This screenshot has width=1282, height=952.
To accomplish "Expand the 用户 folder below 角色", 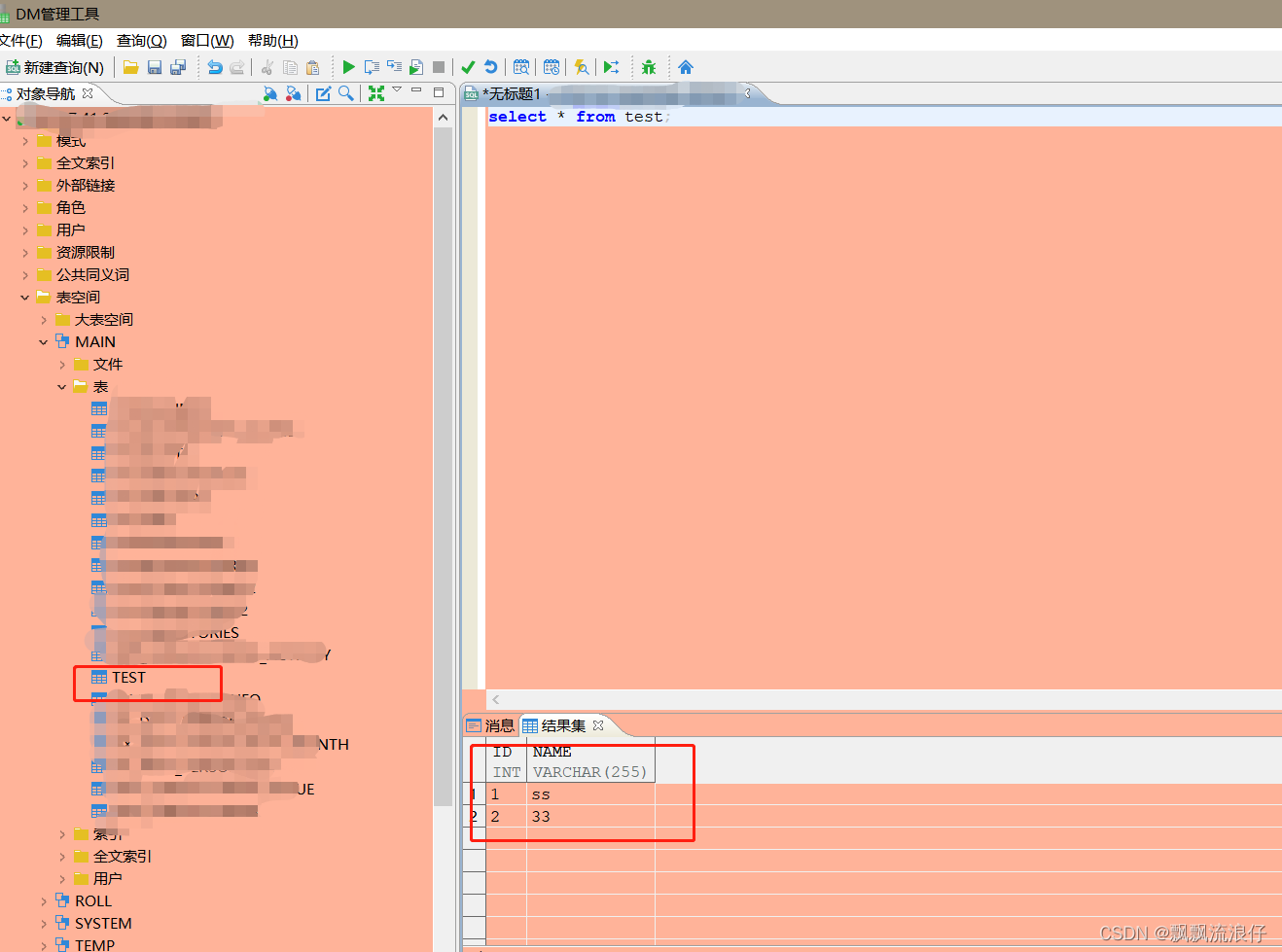I will click(x=25, y=230).
